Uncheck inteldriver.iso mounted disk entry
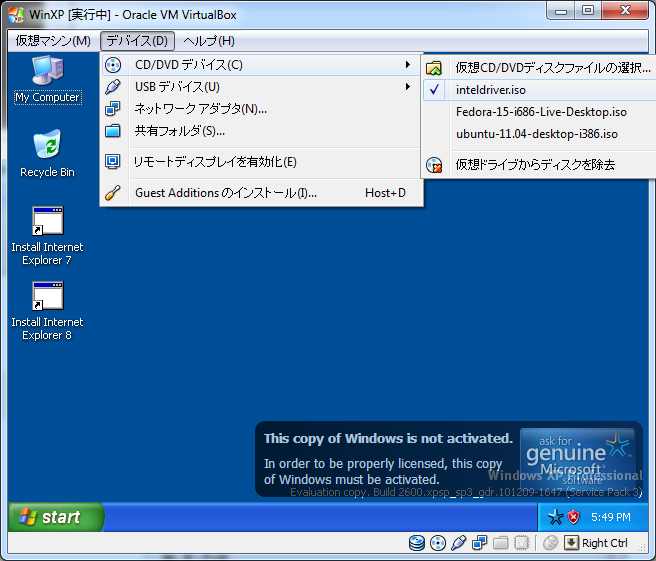This screenshot has width=656, height=561. pos(539,90)
